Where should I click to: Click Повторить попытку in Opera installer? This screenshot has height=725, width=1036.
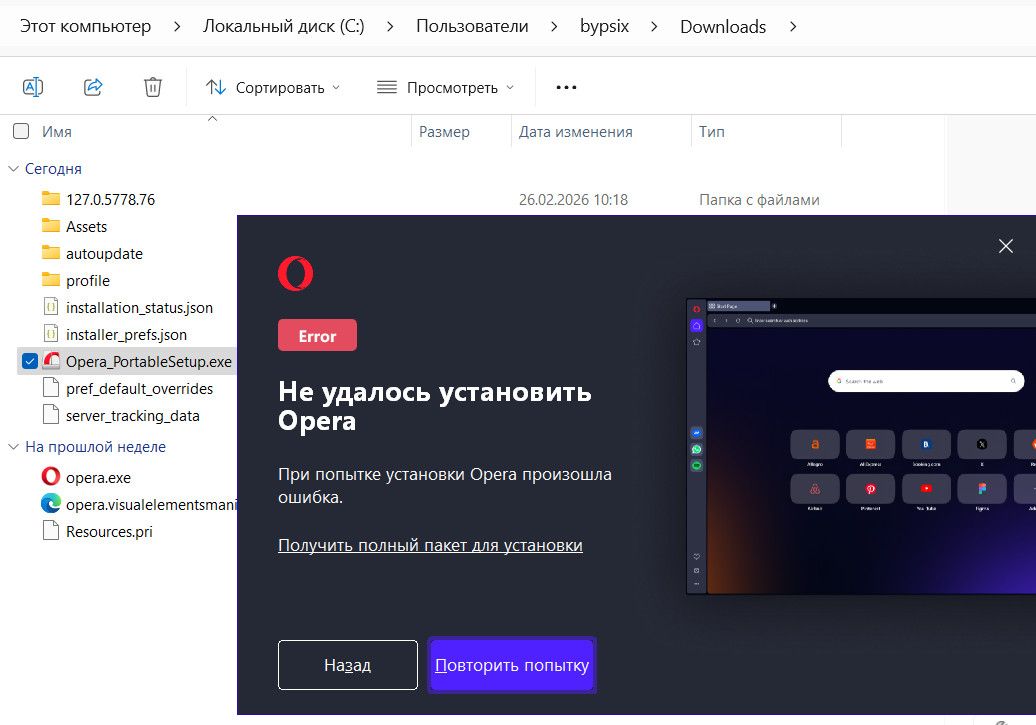512,665
